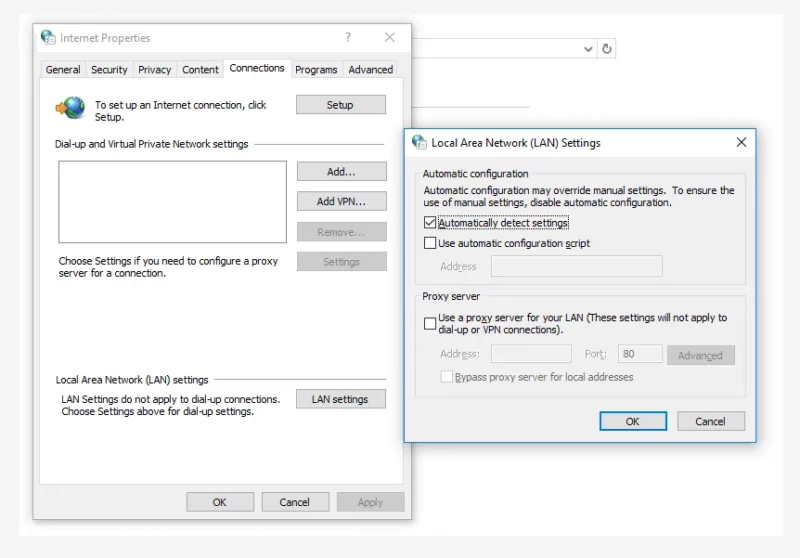This screenshot has width=800, height=558.
Task: Open LAN settings button
Action: click(341, 399)
